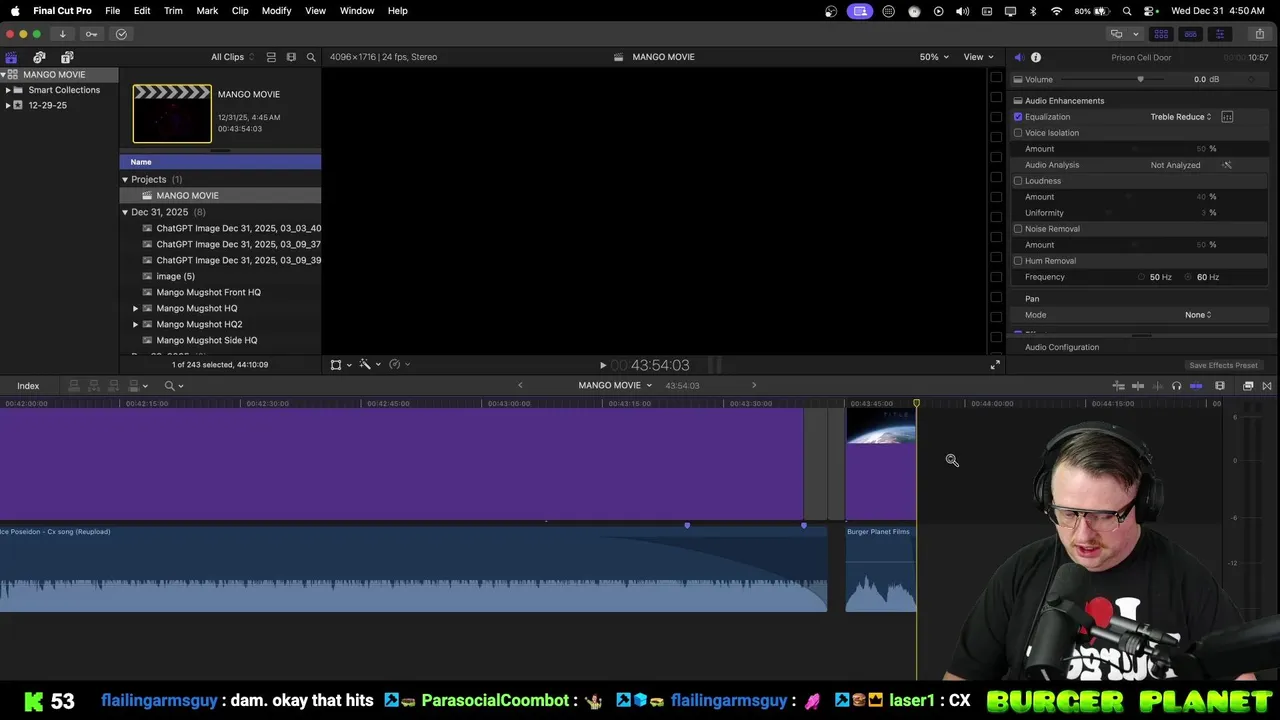Collapse Projects section
This screenshot has height=720, width=1280.
[x=125, y=180]
